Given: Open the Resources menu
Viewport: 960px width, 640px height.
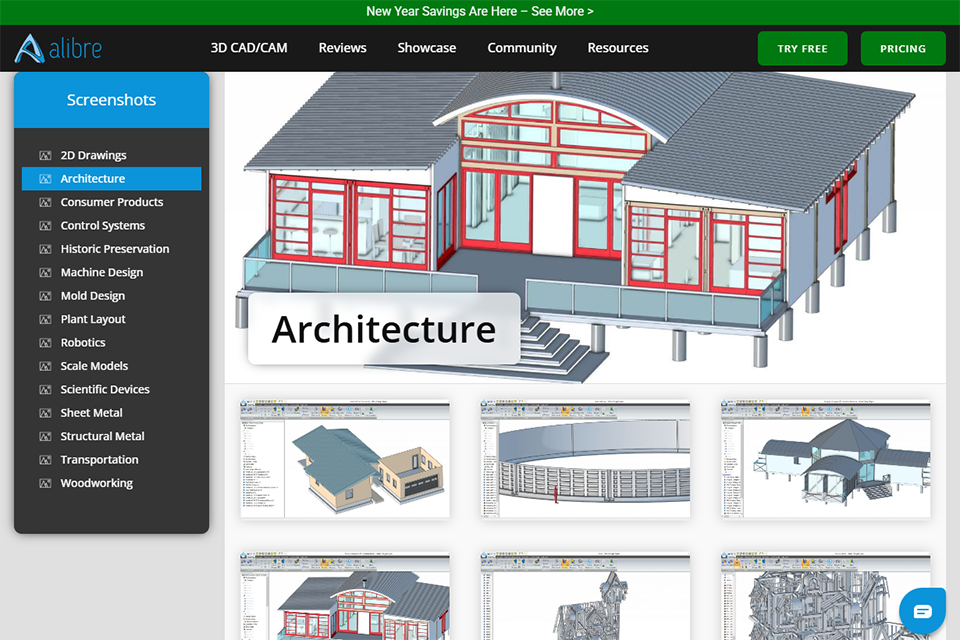Looking at the screenshot, I should [618, 48].
